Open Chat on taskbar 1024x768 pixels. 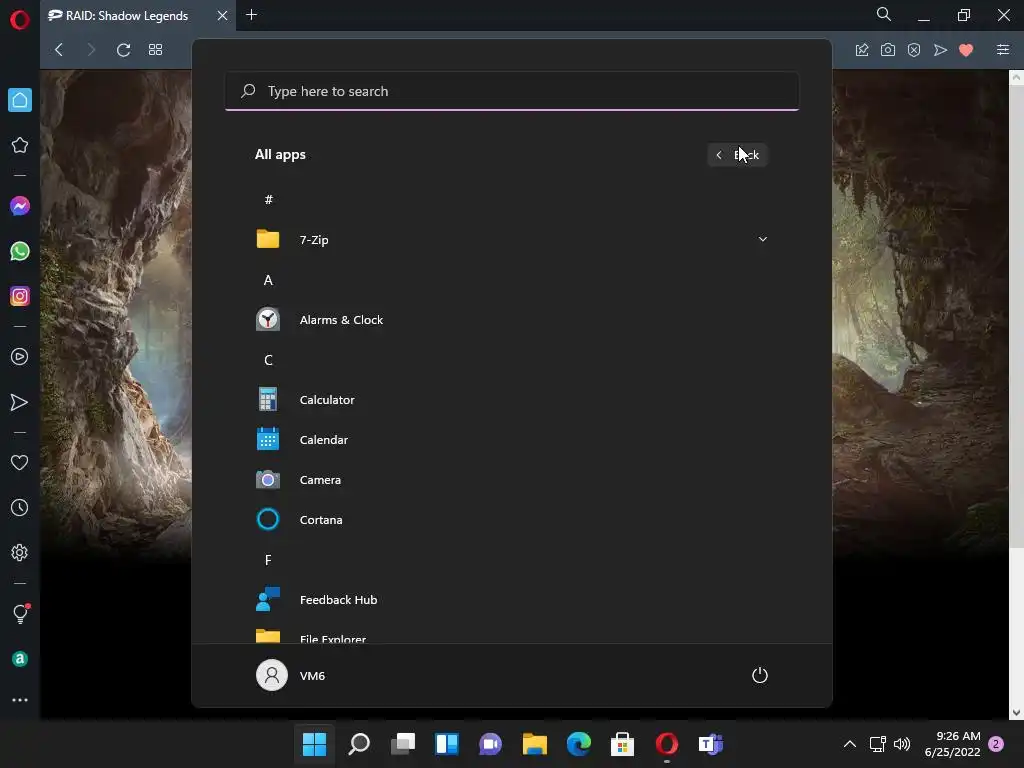(490, 744)
